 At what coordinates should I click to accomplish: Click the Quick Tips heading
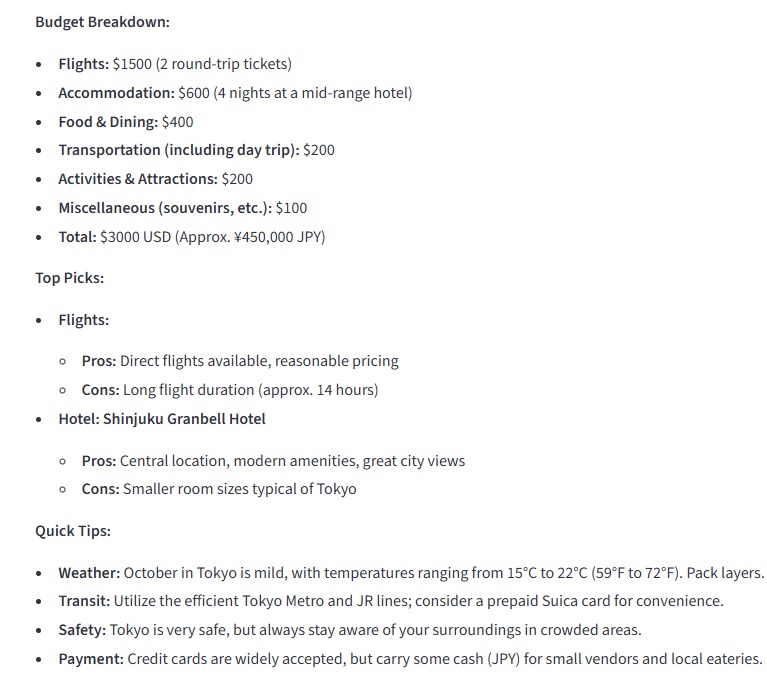pyautogui.click(x=73, y=531)
